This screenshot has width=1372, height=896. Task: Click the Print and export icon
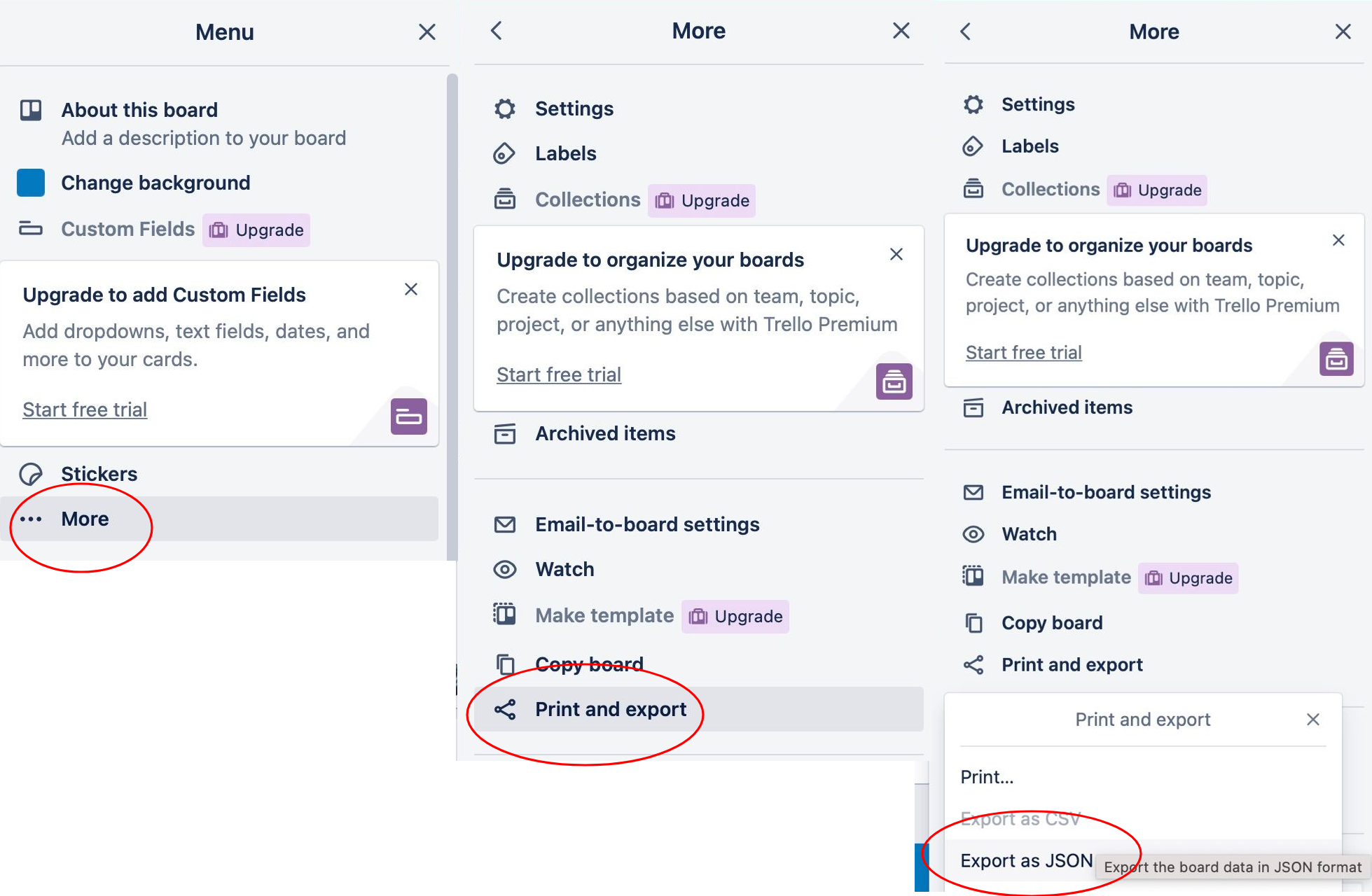tap(506, 709)
